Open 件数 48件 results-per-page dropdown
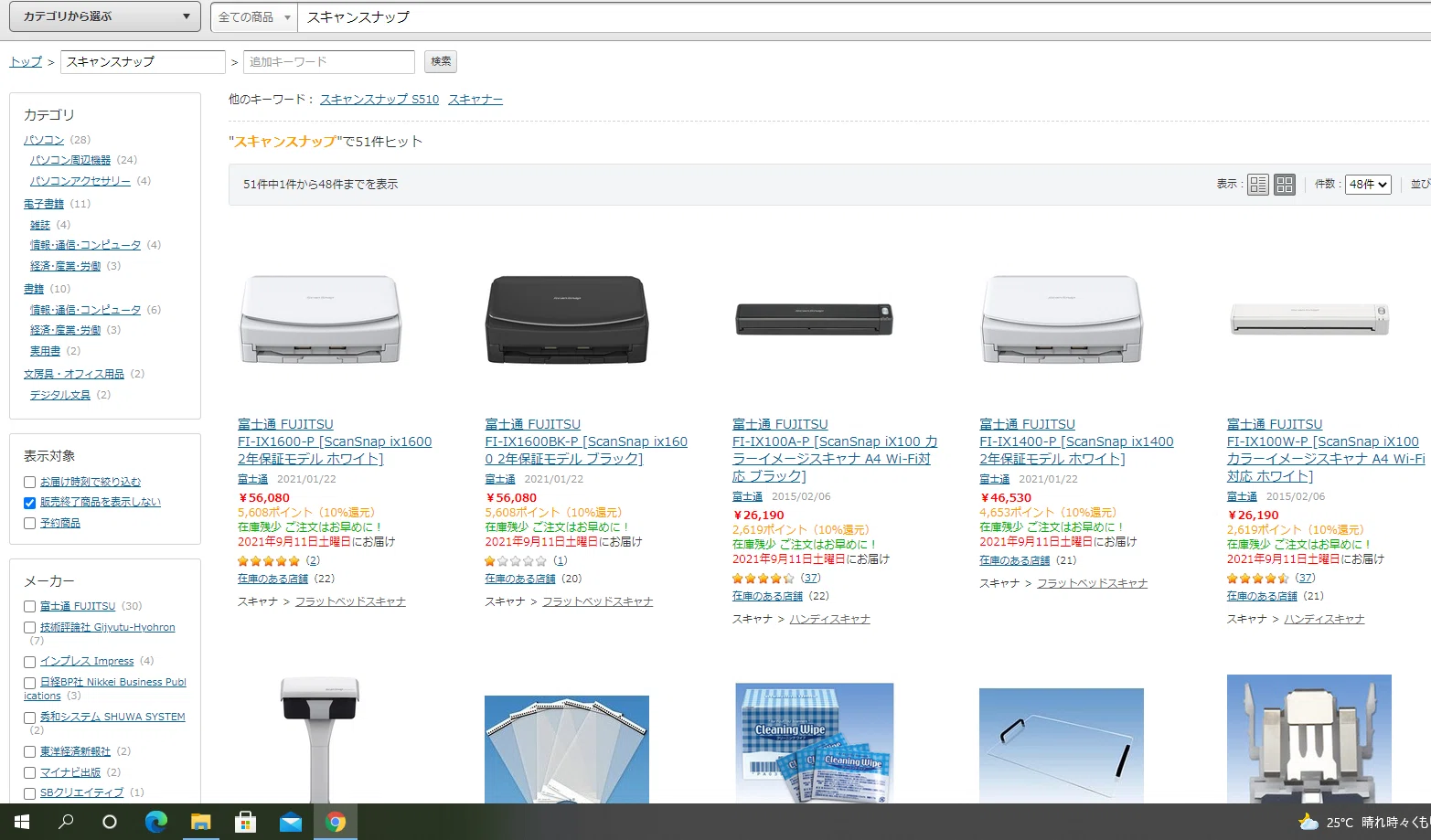The height and width of the screenshot is (840, 1431). point(1368,185)
